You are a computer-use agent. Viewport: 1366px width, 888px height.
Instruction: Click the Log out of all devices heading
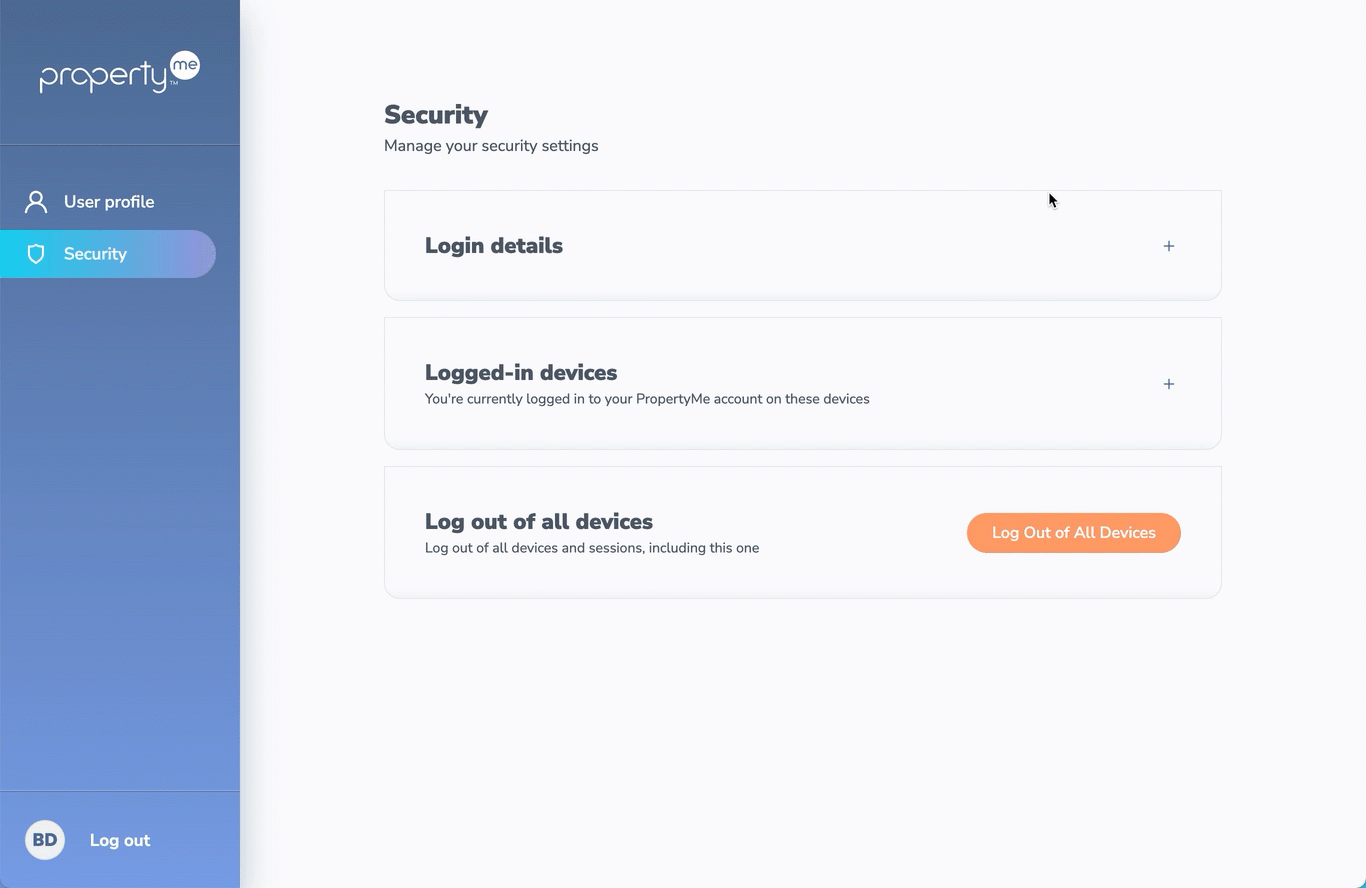(x=539, y=521)
